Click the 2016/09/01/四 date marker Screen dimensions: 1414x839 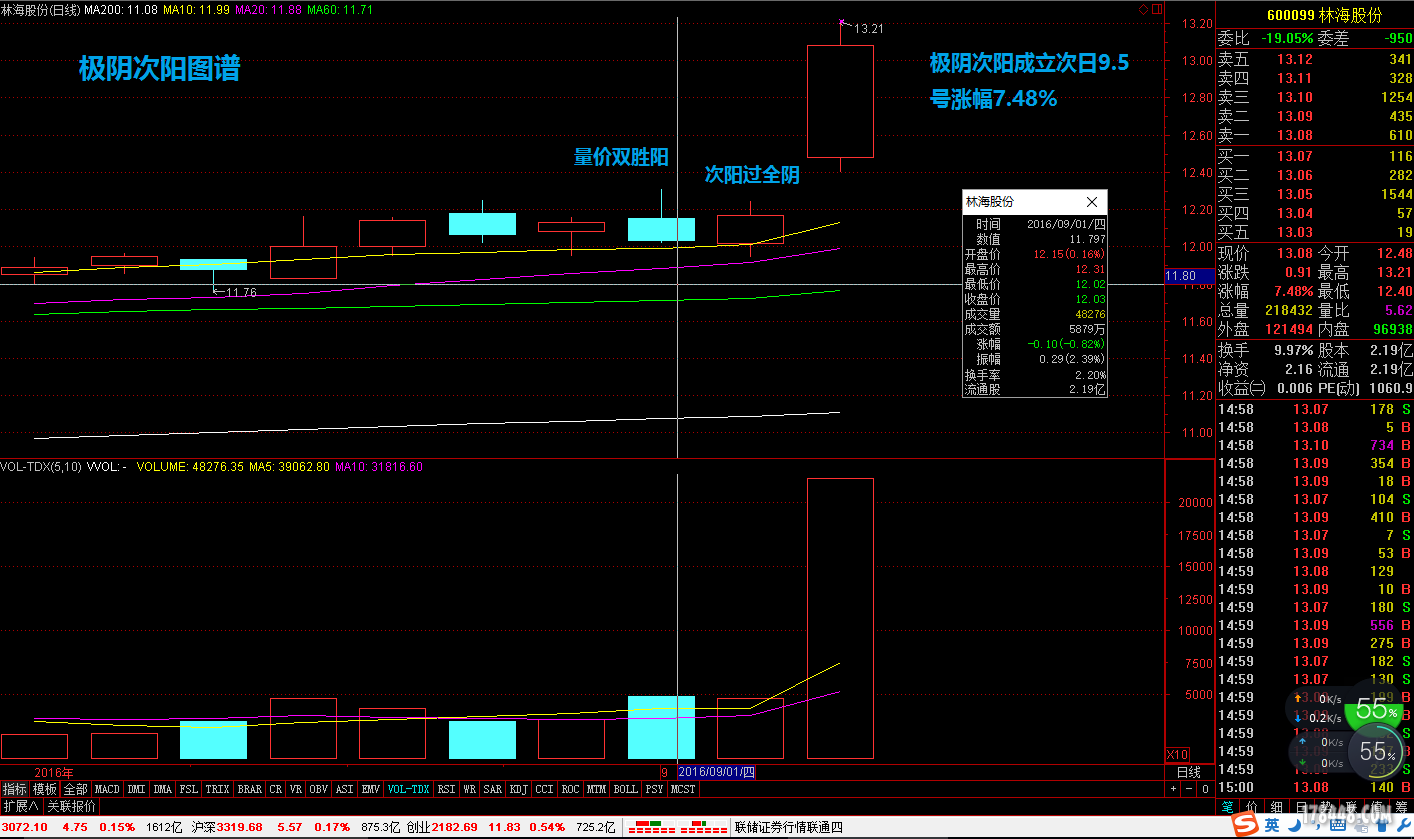click(x=717, y=772)
